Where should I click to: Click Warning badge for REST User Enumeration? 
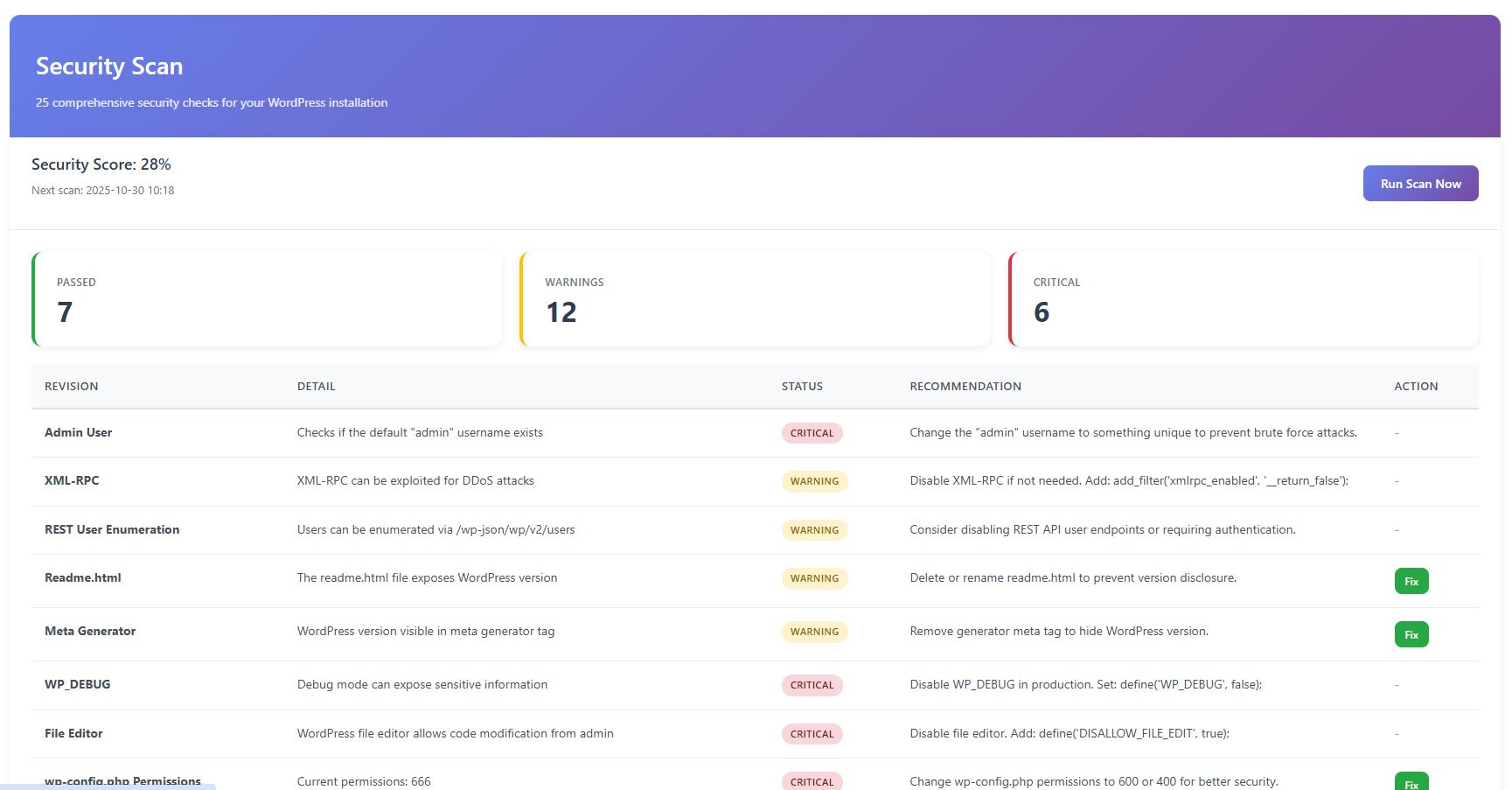(x=814, y=530)
